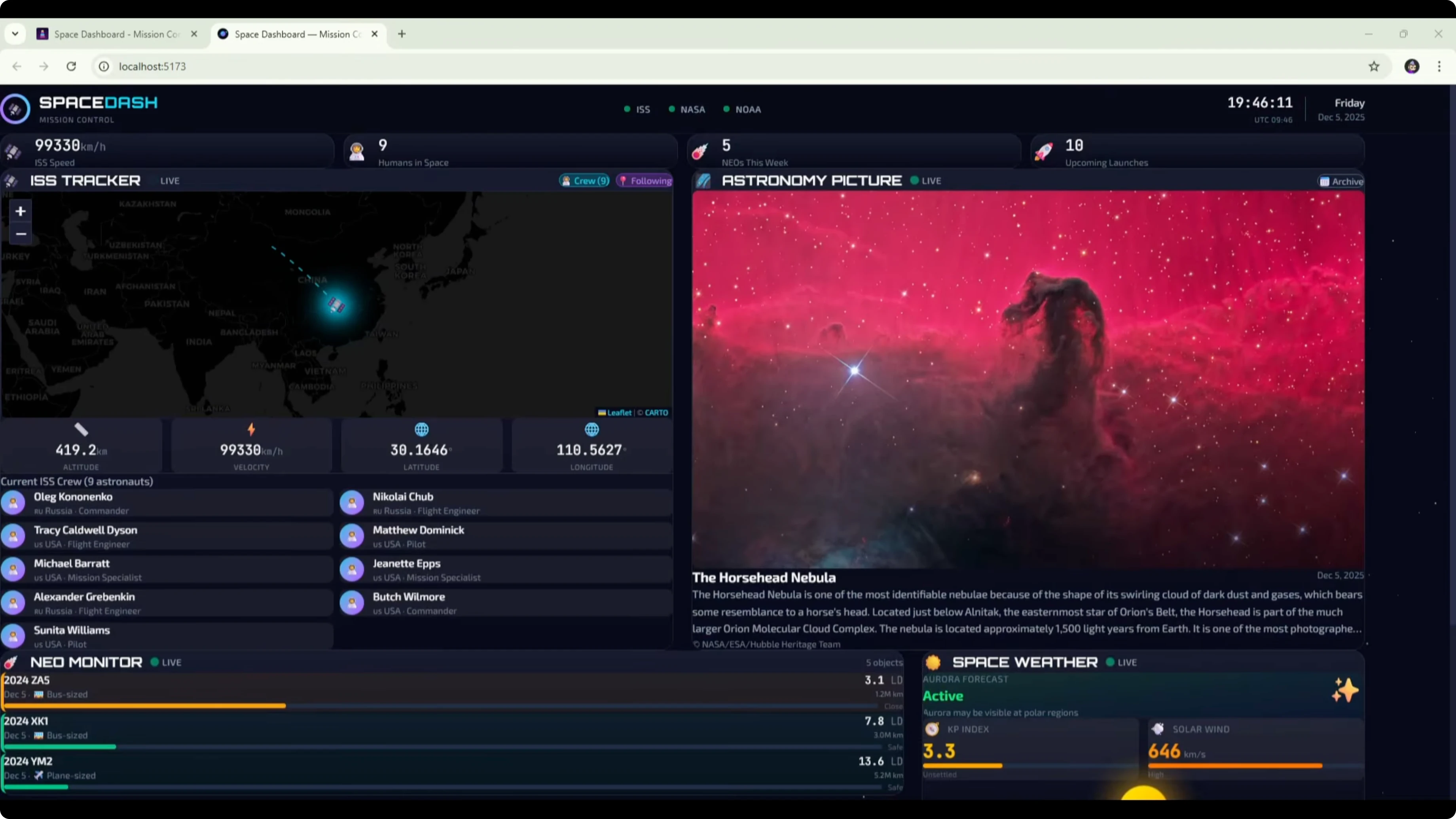
Task: Open a new browser tab
Action: click(x=402, y=34)
